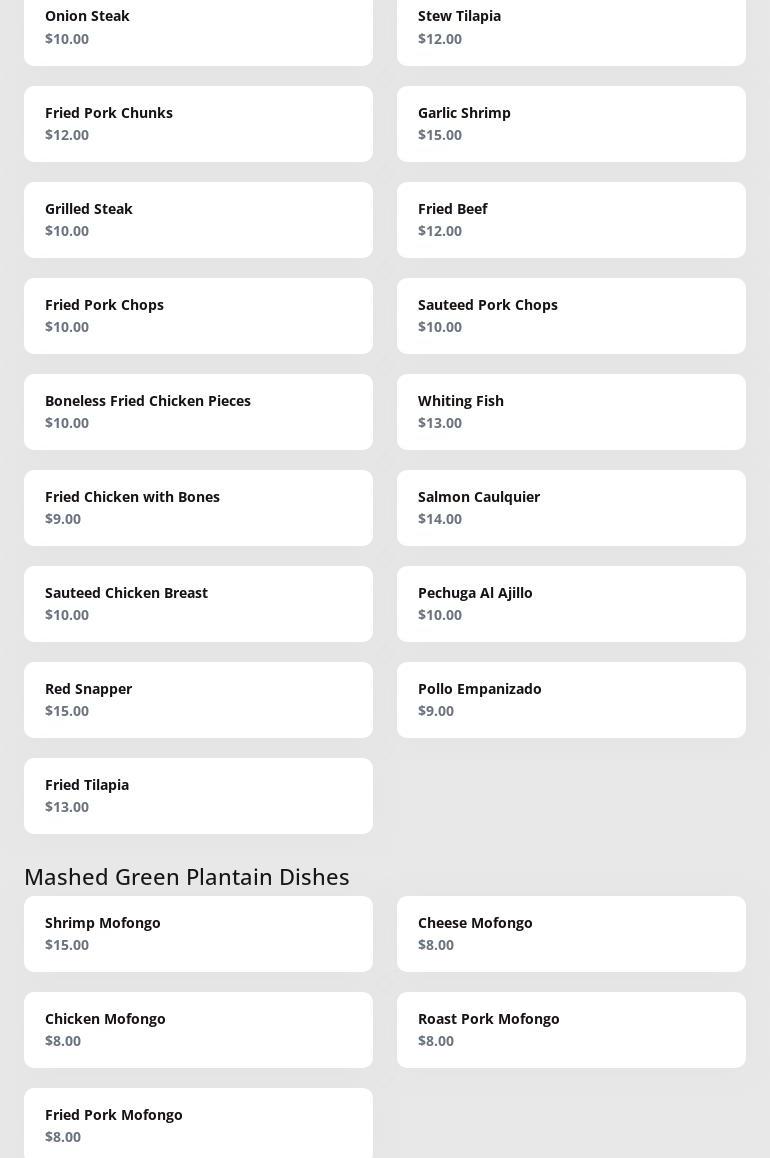
Task: Open the Stew Tilapia dish card
Action: point(571,28)
